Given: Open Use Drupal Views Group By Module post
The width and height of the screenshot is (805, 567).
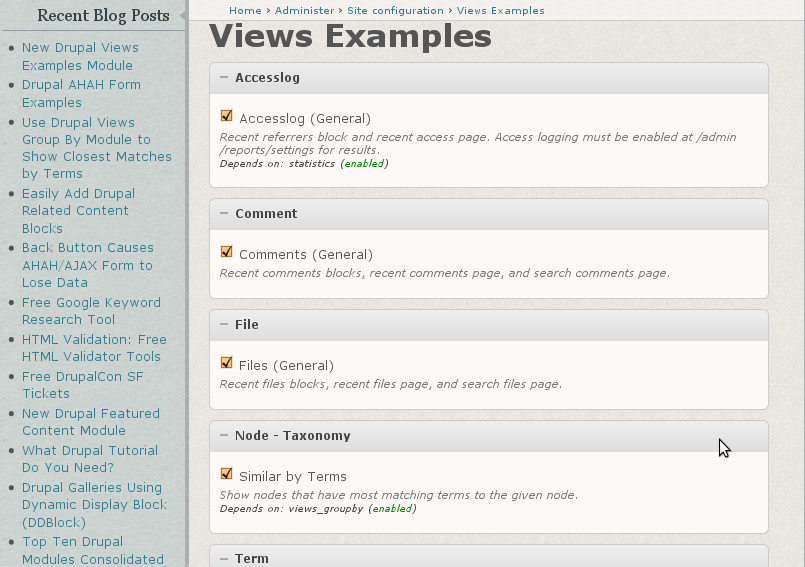Looking at the screenshot, I should 97,148.
